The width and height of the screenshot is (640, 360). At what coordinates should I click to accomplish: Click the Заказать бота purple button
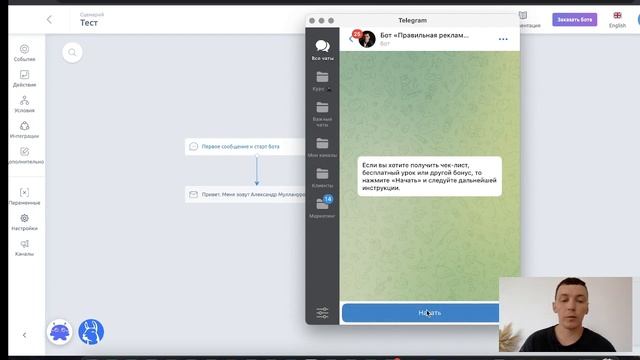pos(575,20)
